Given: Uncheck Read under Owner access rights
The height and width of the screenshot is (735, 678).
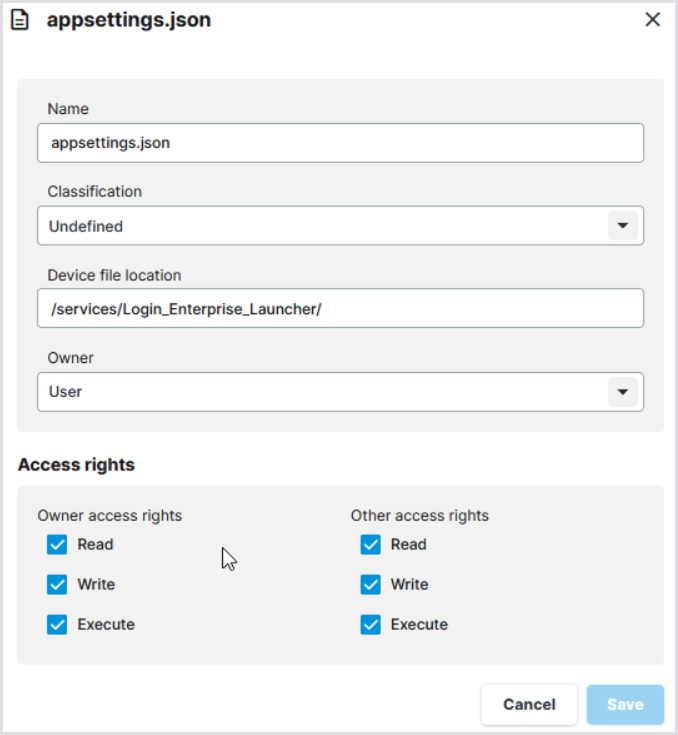Looking at the screenshot, I should point(57,545).
